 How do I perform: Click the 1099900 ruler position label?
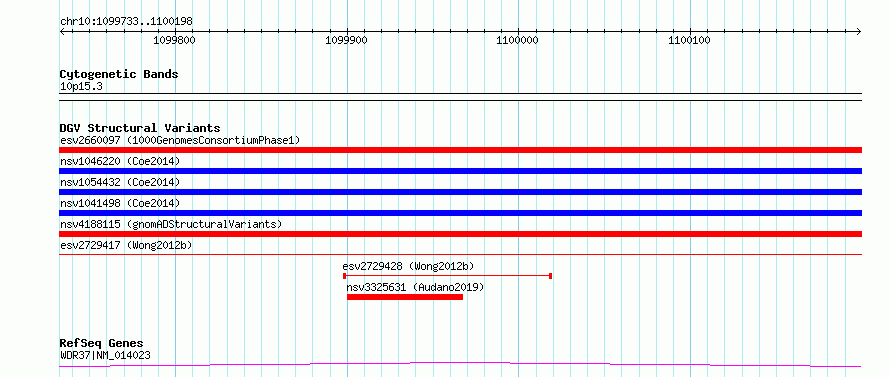(346, 40)
